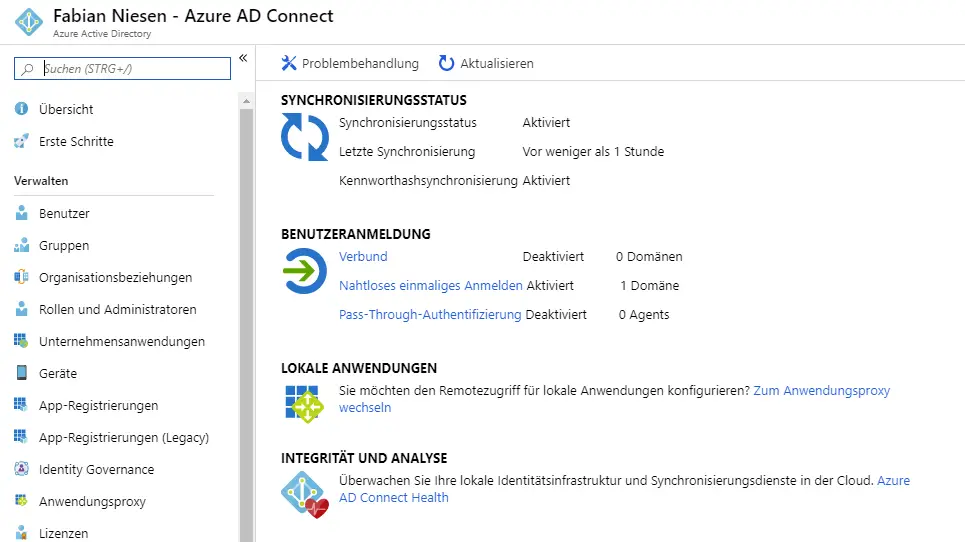Open Unternehmensanwendungen in sidebar
Image resolution: width=965 pixels, height=542 pixels.
click(122, 341)
